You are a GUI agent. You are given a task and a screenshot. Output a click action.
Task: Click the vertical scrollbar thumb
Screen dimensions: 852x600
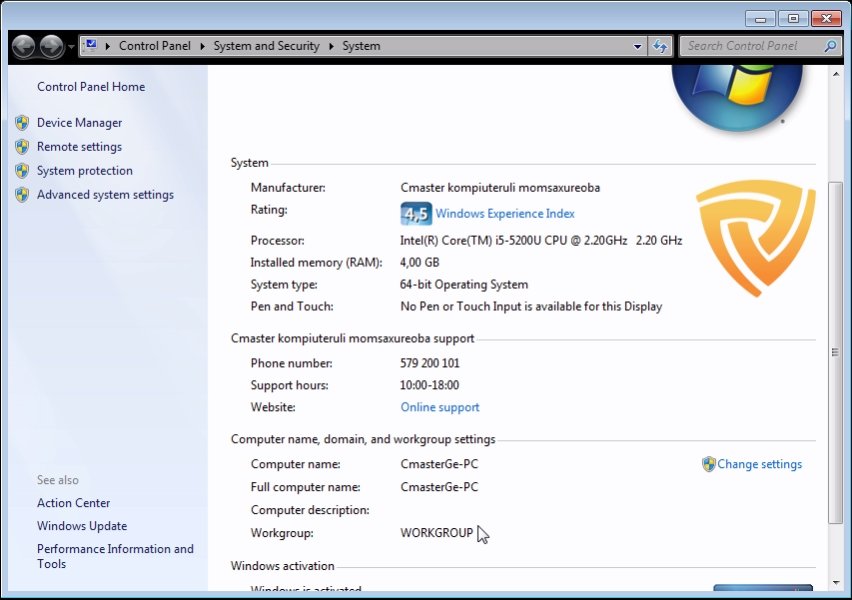(836, 353)
